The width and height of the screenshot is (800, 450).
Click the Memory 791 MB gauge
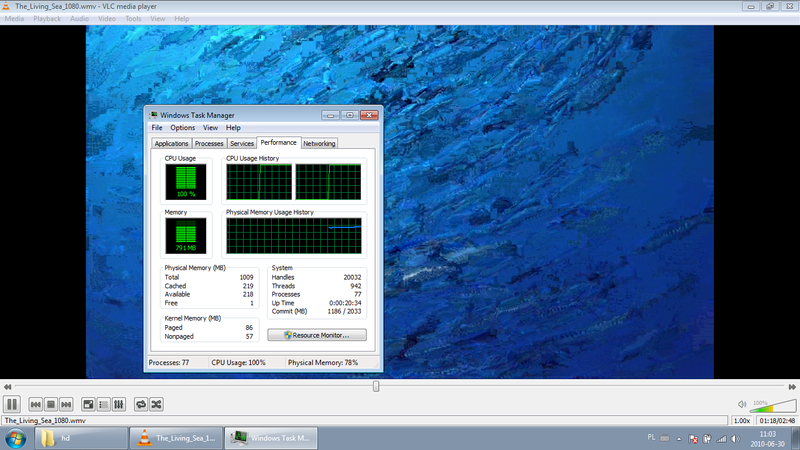tap(186, 236)
